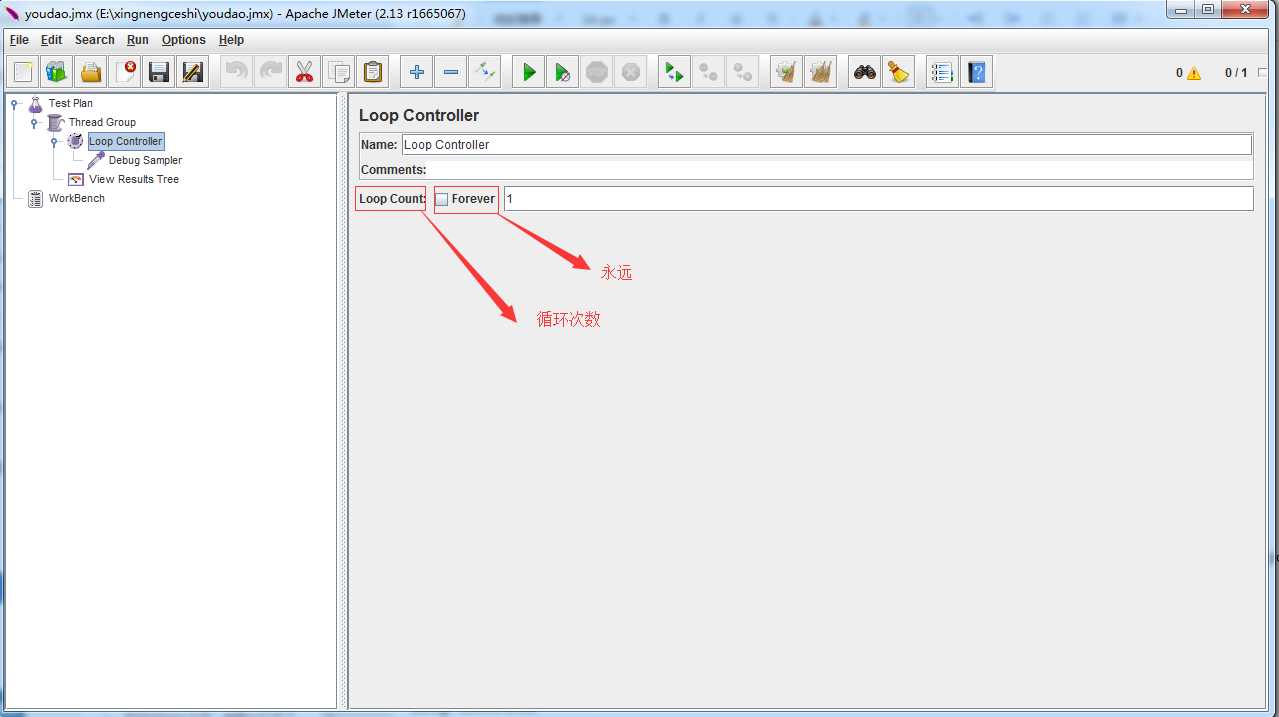Click the Shutdown test icon

coord(631,72)
